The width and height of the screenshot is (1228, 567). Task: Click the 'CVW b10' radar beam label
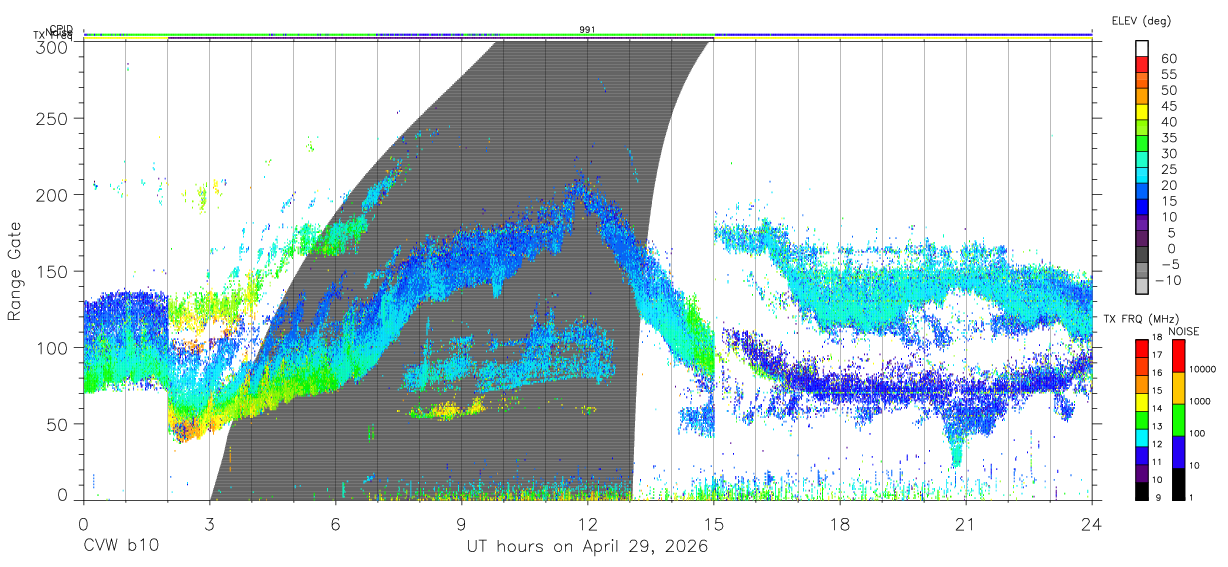[120, 547]
